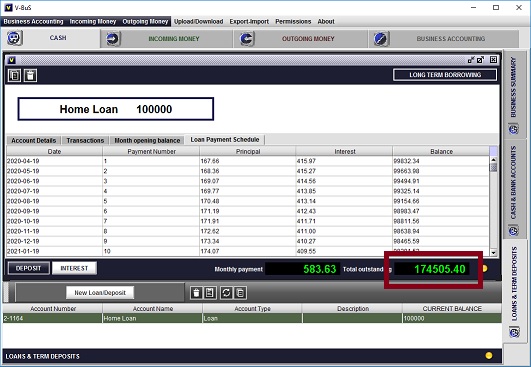Click the Incoming Money arrow icon
This screenshot has height=367, width=531.
coord(112,39)
